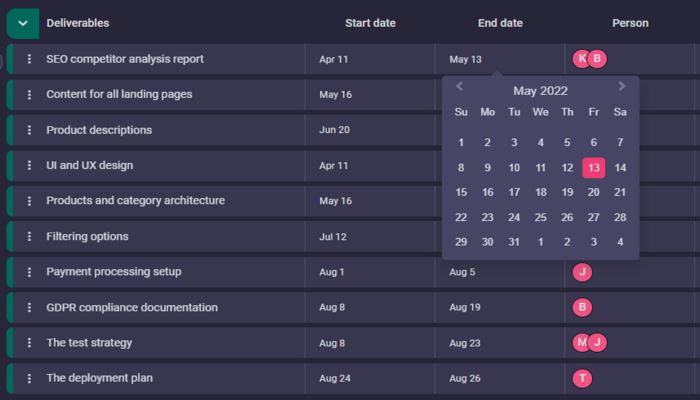Pick May 31 in the calendar

[514, 241]
